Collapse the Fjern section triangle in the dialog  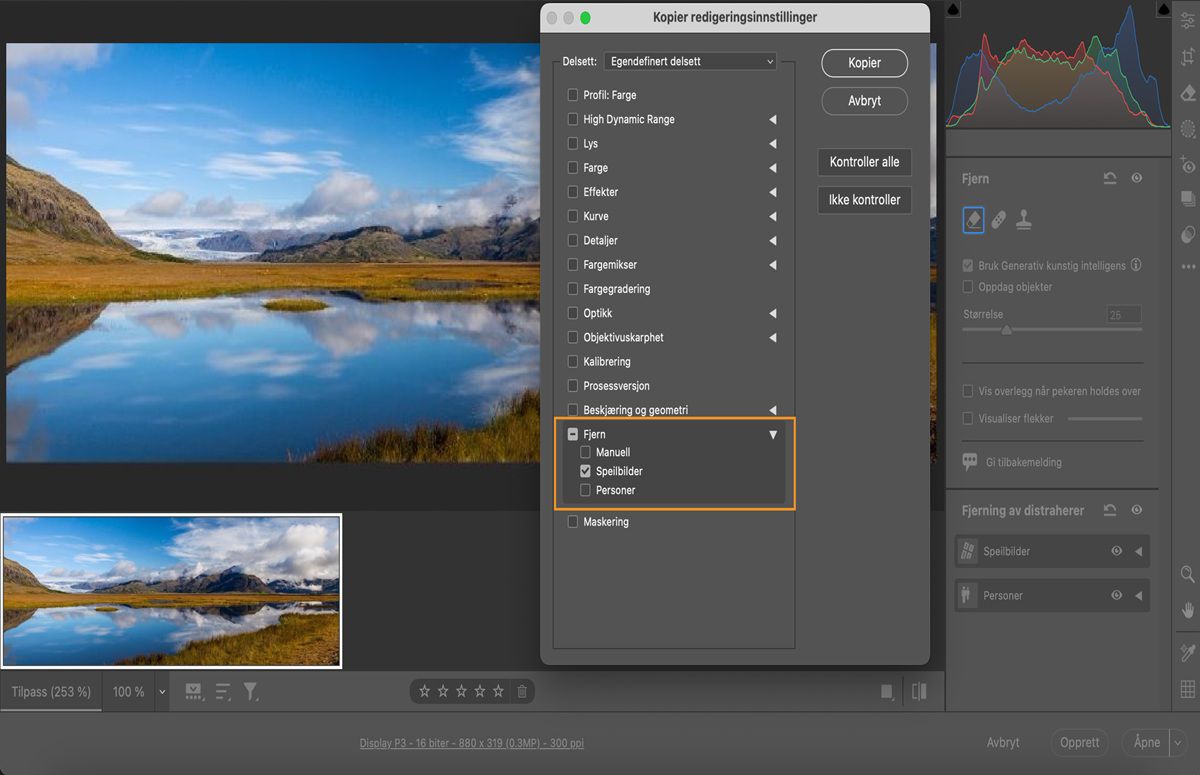tap(773, 435)
